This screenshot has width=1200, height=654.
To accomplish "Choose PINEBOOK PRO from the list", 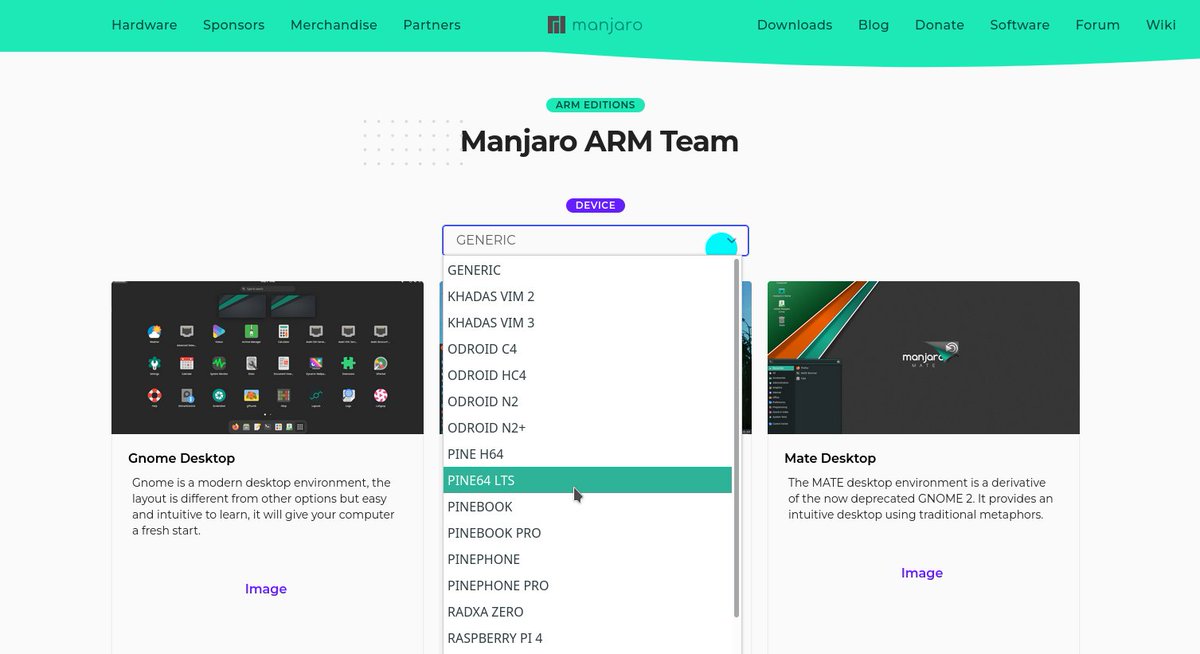I will (588, 532).
